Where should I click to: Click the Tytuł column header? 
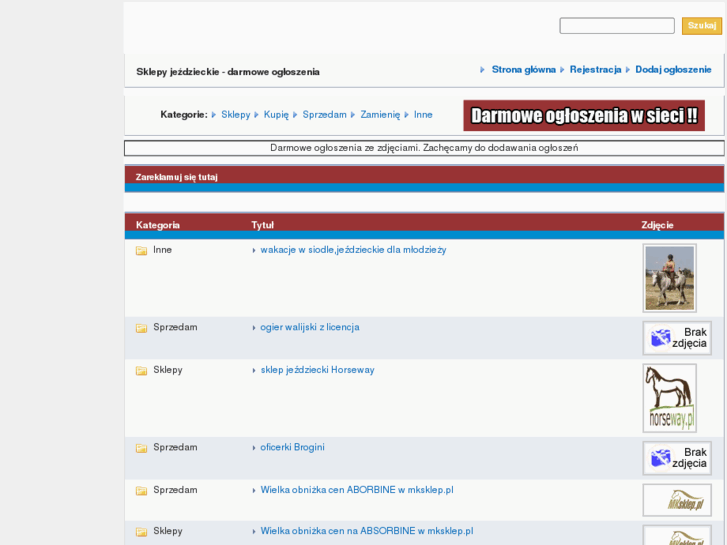(x=262, y=225)
